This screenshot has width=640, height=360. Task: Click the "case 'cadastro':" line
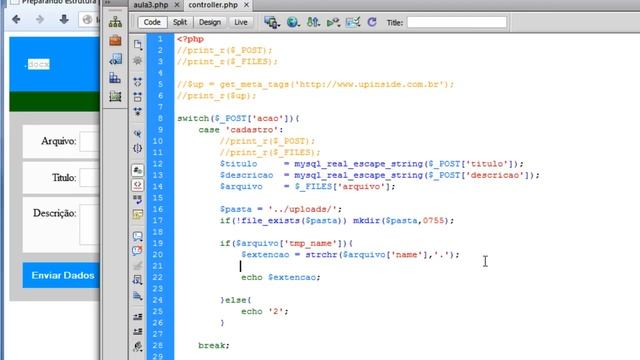pyautogui.click(x=241, y=130)
